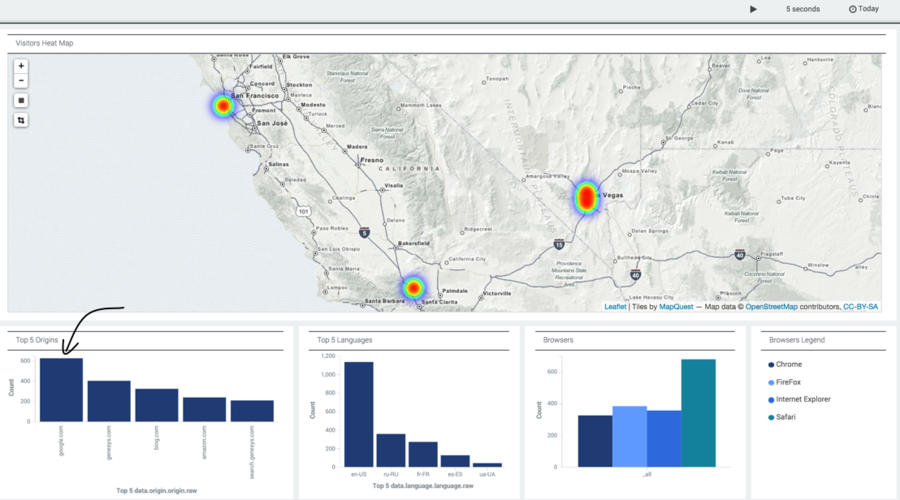Image resolution: width=900 pixels, height=500 pixels.
Task: Zoom in on the heat map
Action: (x=21, y=66)
